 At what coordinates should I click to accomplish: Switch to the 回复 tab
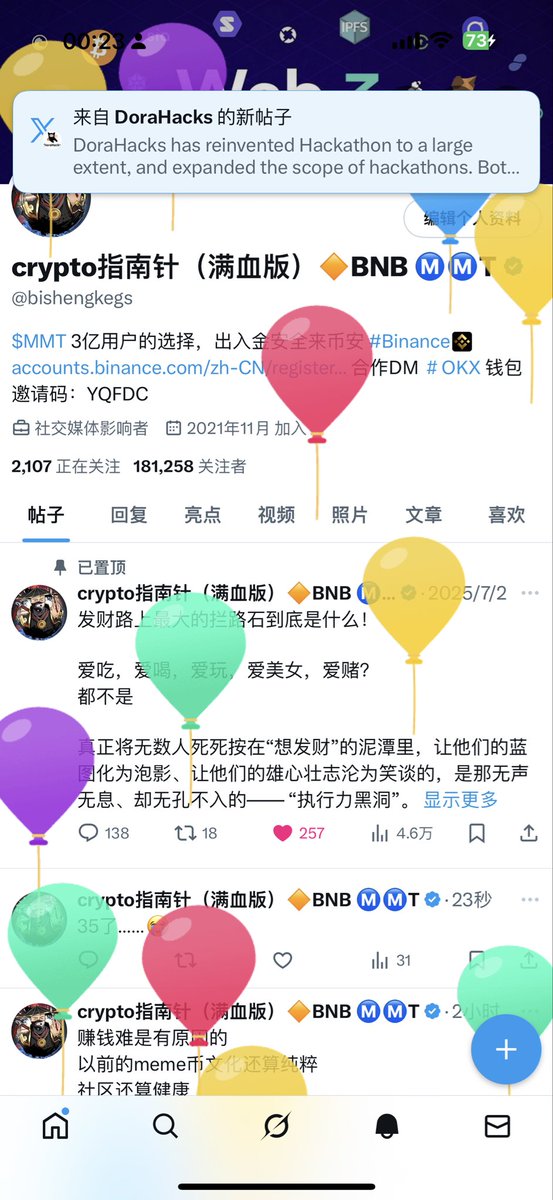point(128,514)
